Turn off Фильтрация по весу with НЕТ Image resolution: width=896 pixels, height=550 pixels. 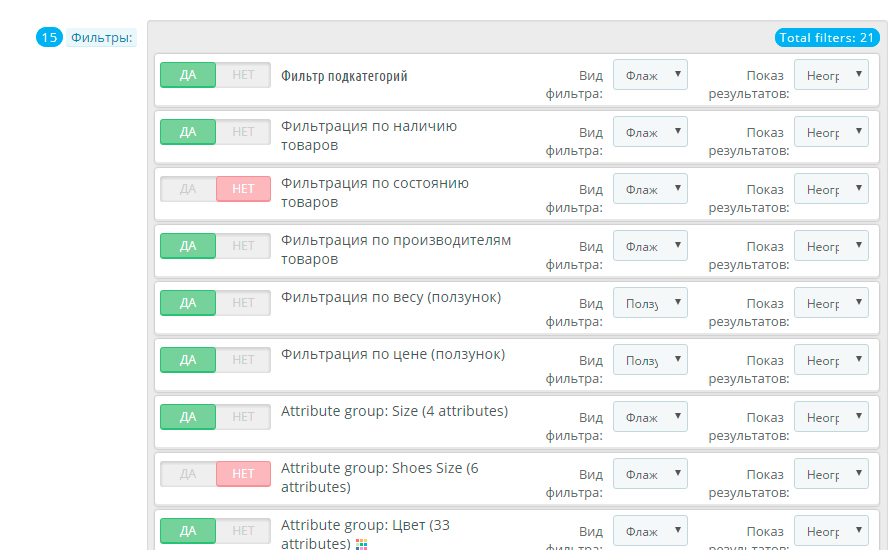(x=243, y=303)
